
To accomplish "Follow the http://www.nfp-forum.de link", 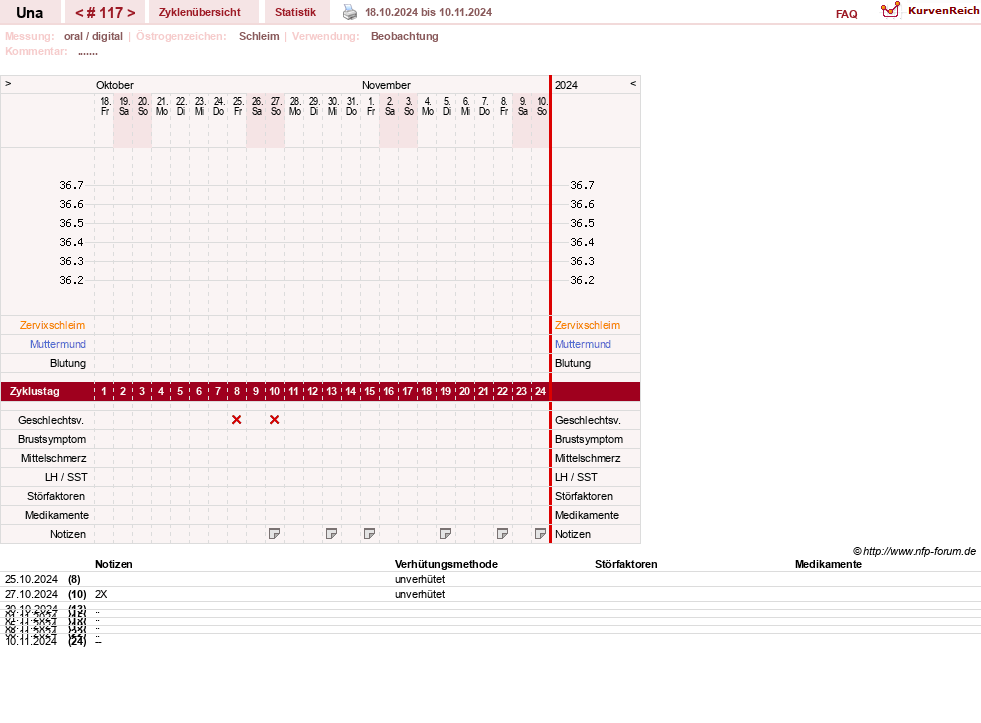I will (919, 551).
